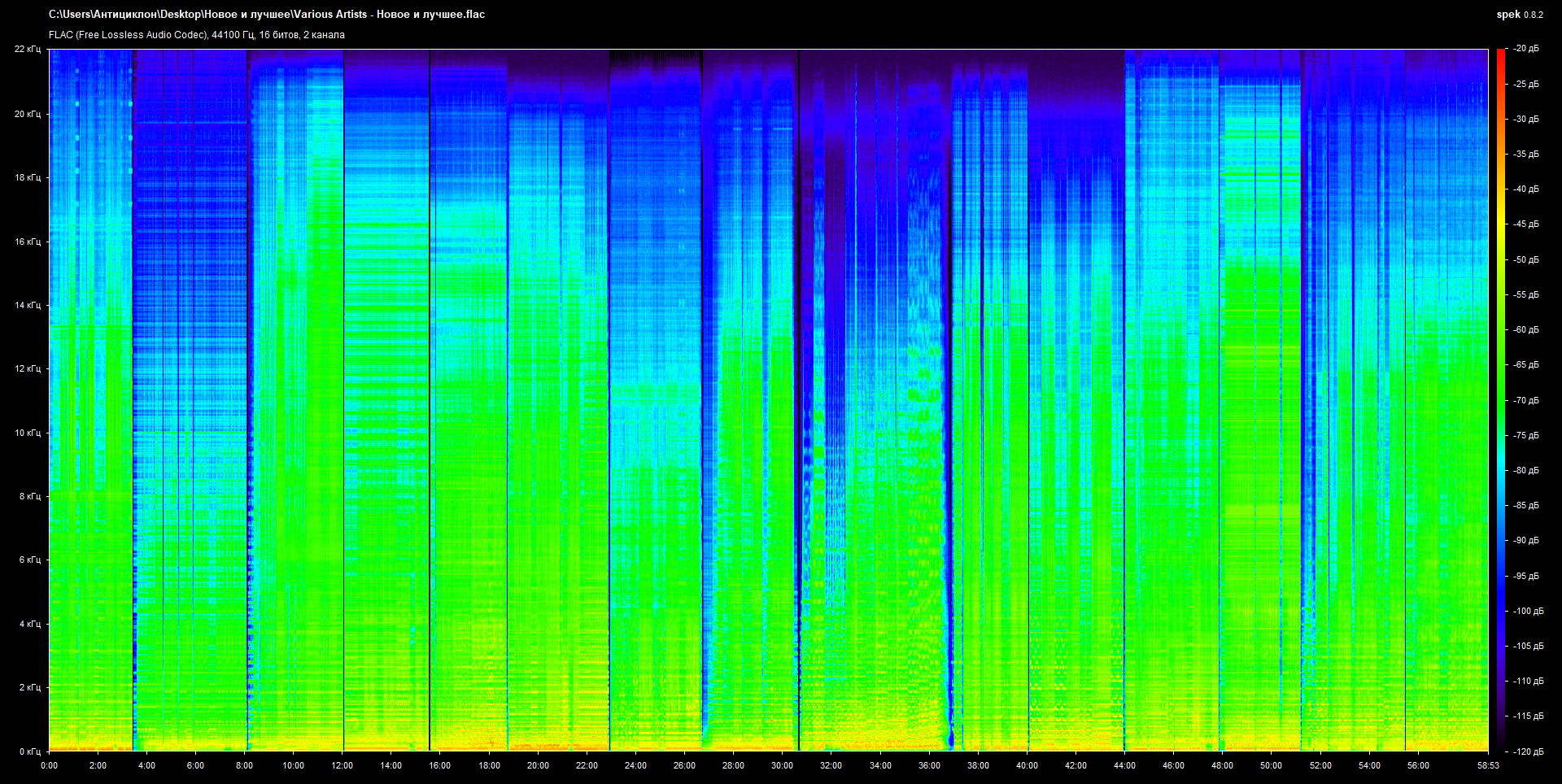Screen dimensions: 1562x784
Task: Click the file path title at top
Action: point(267,15)
